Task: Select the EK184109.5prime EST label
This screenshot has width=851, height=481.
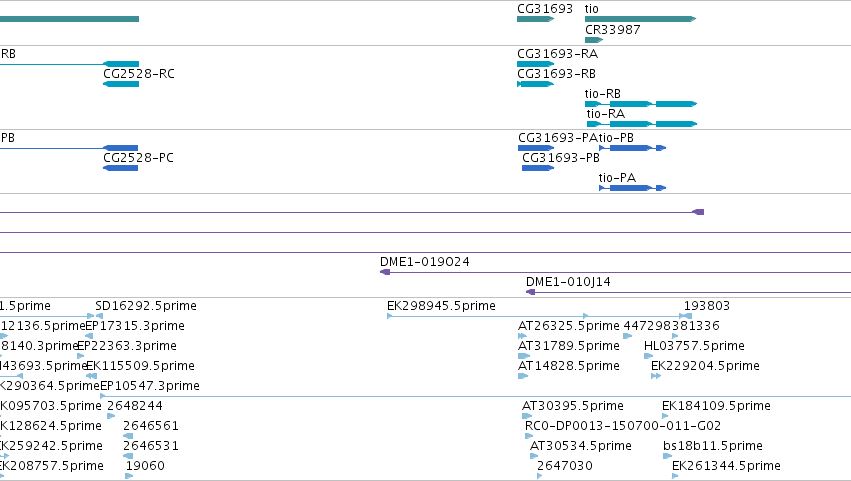Action: coord(716,406)
